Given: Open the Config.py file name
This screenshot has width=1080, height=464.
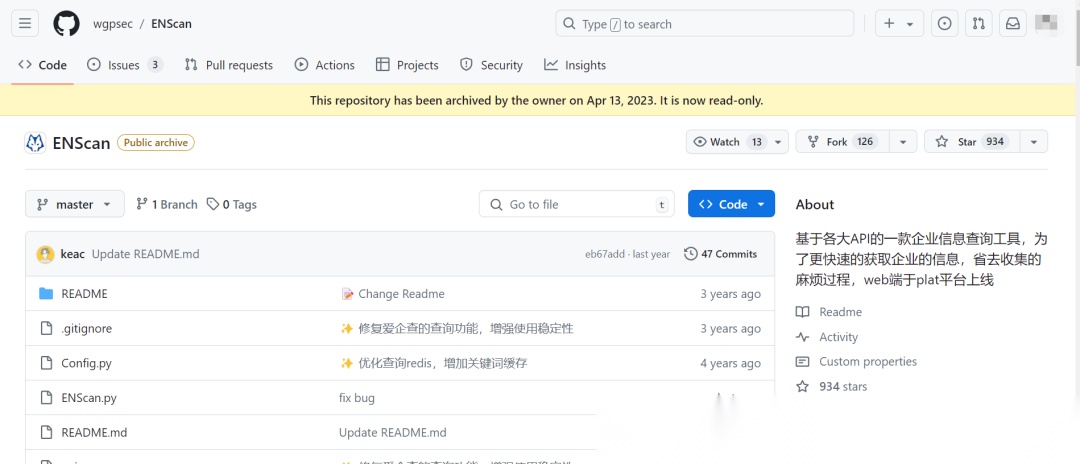Looking at the screenshot, I should pos(86,363).
